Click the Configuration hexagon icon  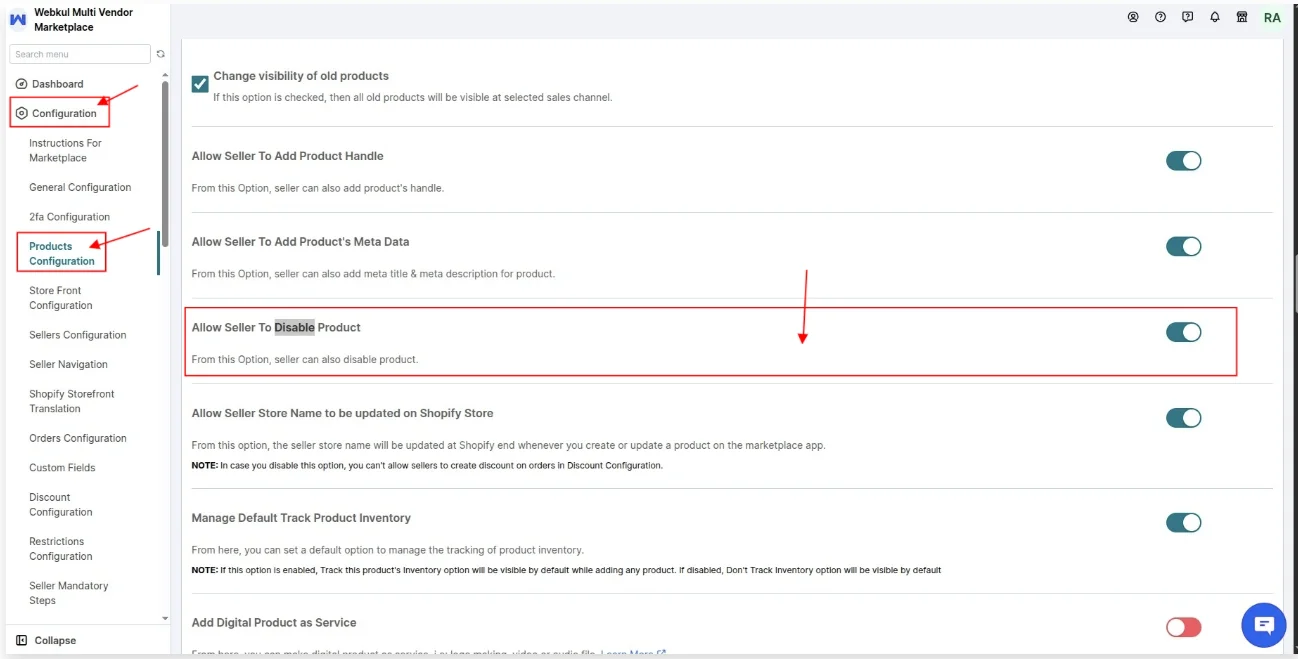[22, 113]
